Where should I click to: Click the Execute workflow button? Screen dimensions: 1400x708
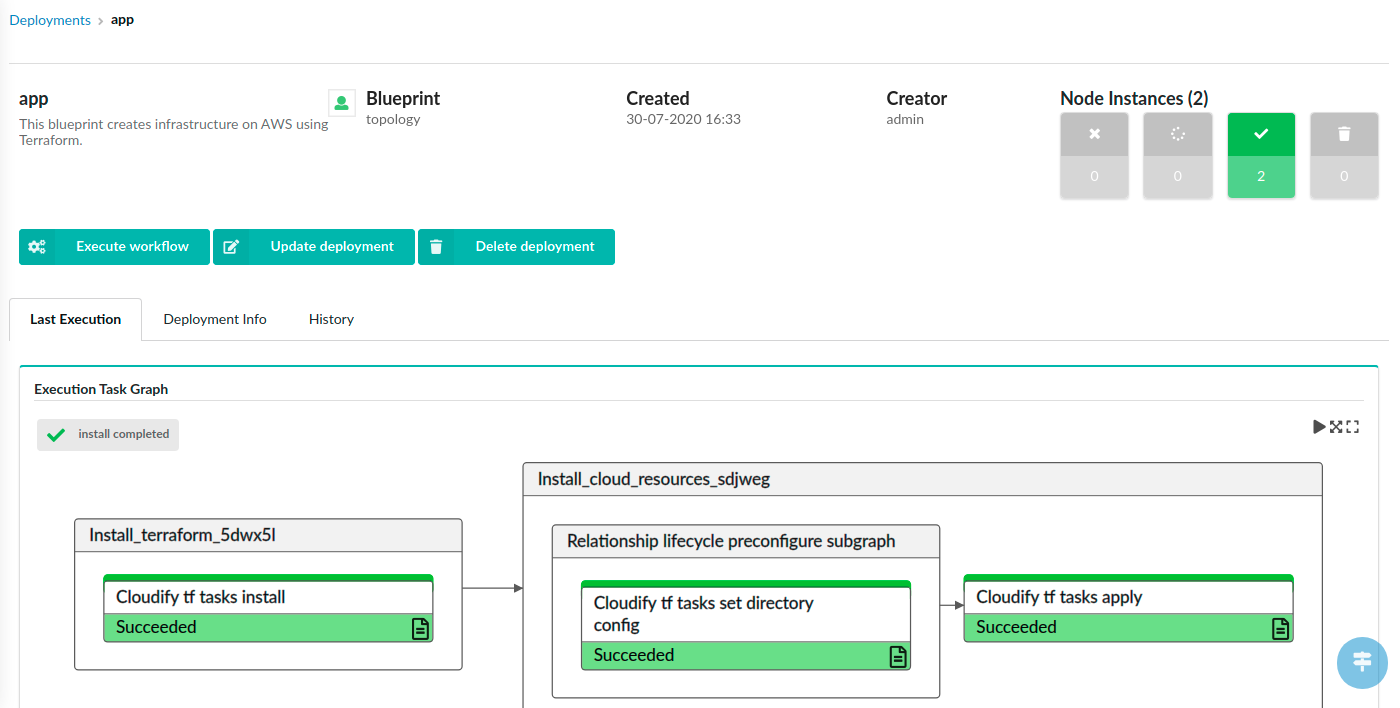tap(114, 247)
